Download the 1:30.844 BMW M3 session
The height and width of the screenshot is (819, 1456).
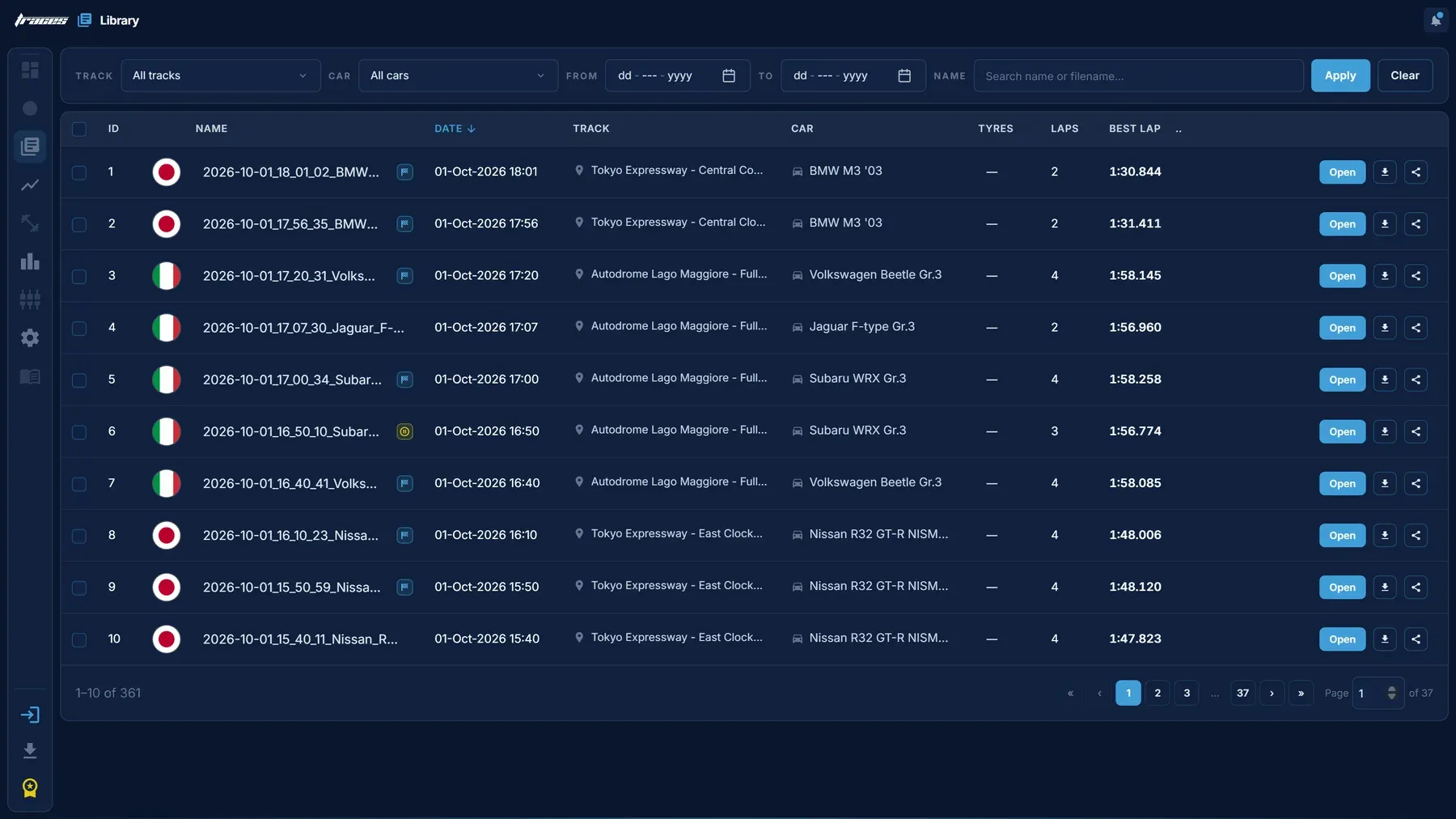click(x=1385, y=172)
